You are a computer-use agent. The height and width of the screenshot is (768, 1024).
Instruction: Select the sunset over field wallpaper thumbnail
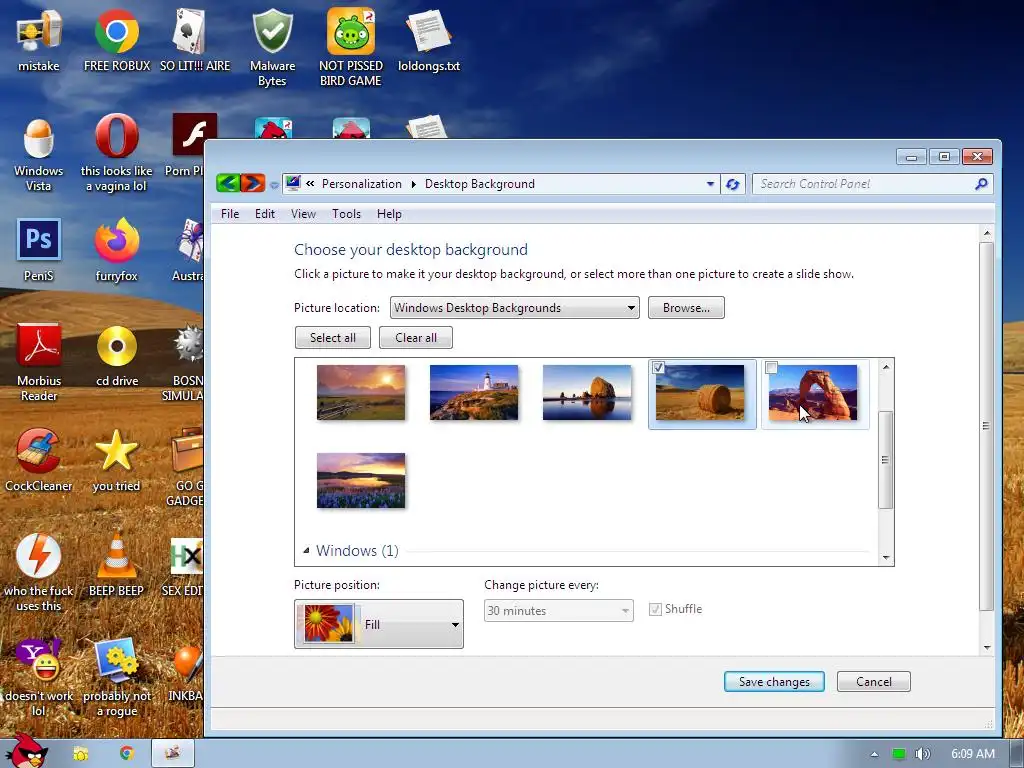click(x=361, y=392)
